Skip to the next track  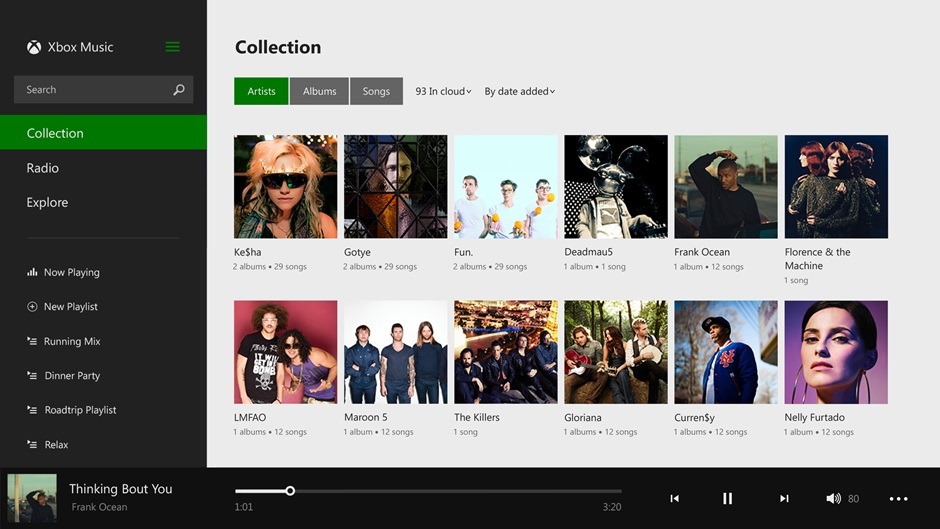pyautogui.click(x=784, y=498)
